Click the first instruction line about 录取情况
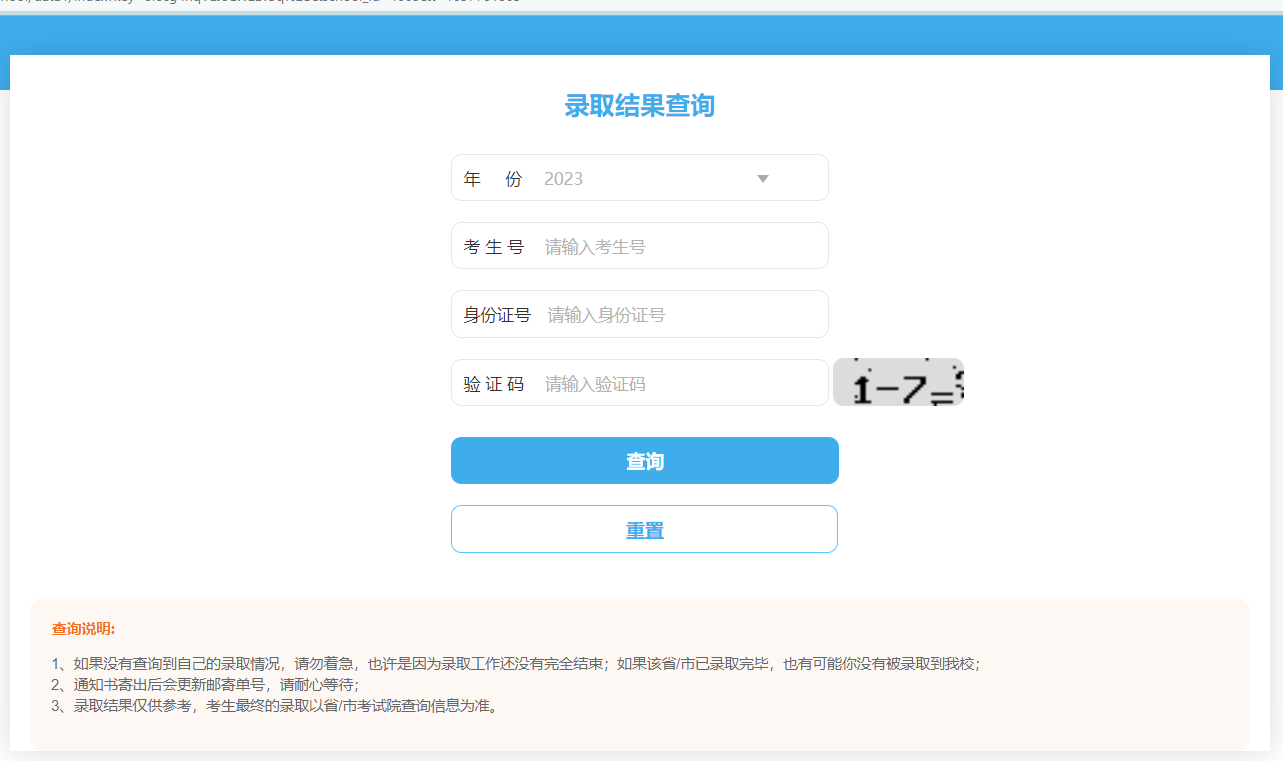 [x=516, y=664]
